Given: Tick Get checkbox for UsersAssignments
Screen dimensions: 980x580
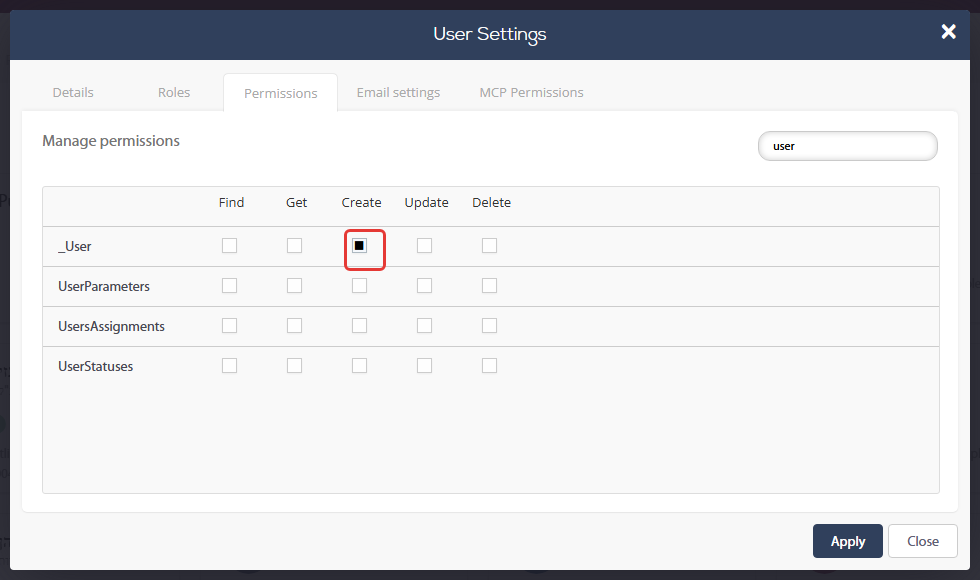Looking at the screenshot, I should [x=294, y=326].
